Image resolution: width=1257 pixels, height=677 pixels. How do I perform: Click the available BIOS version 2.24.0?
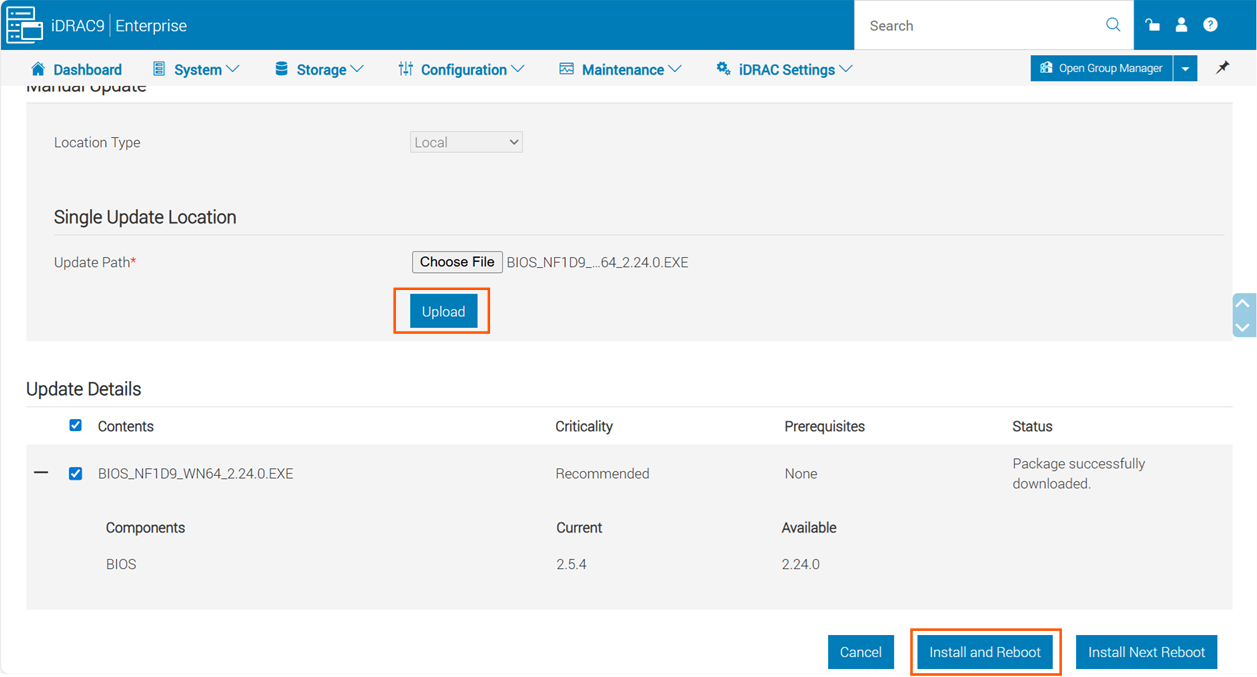[x=801, y=564]
